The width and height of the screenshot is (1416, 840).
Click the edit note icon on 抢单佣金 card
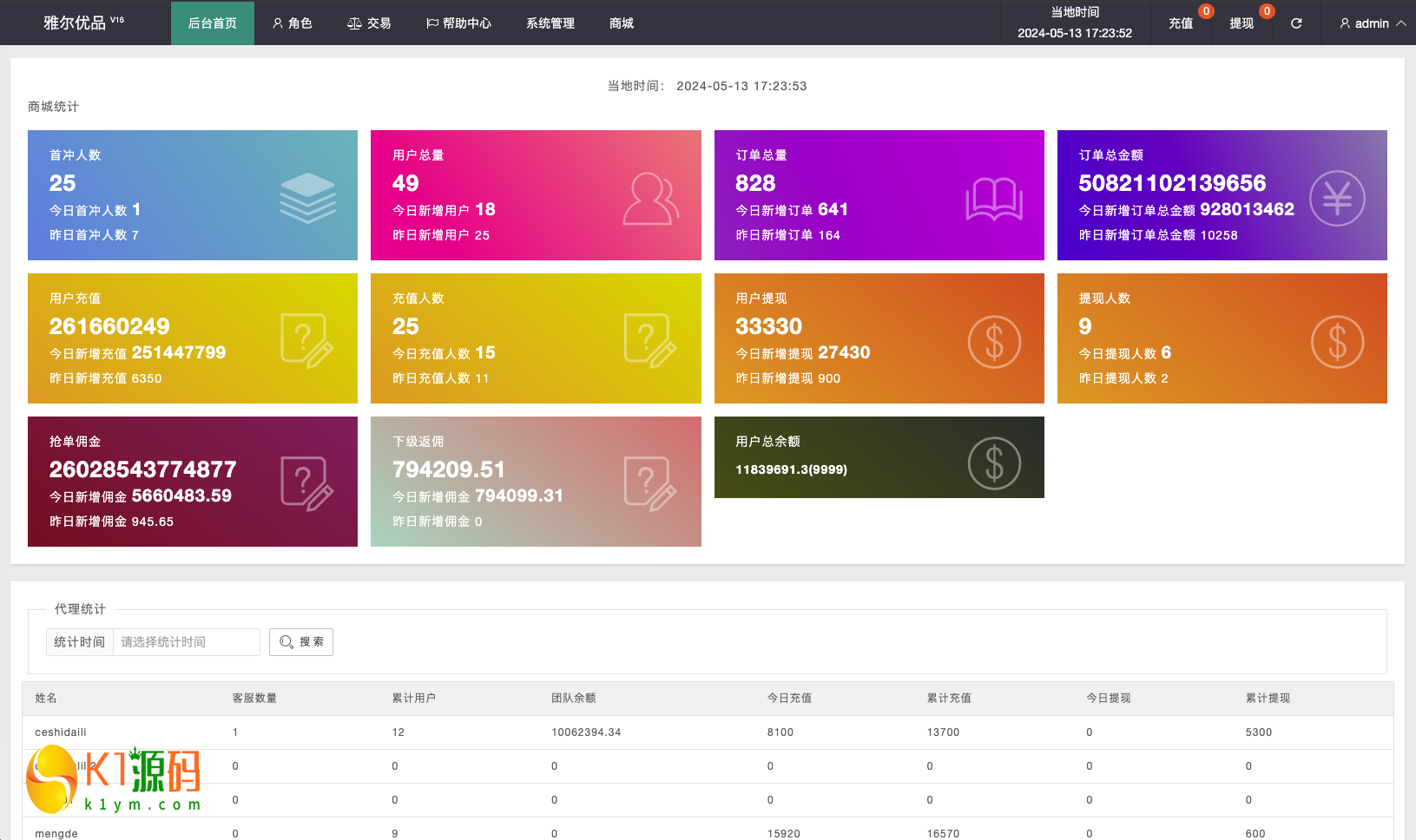click(x=307, y=484)
